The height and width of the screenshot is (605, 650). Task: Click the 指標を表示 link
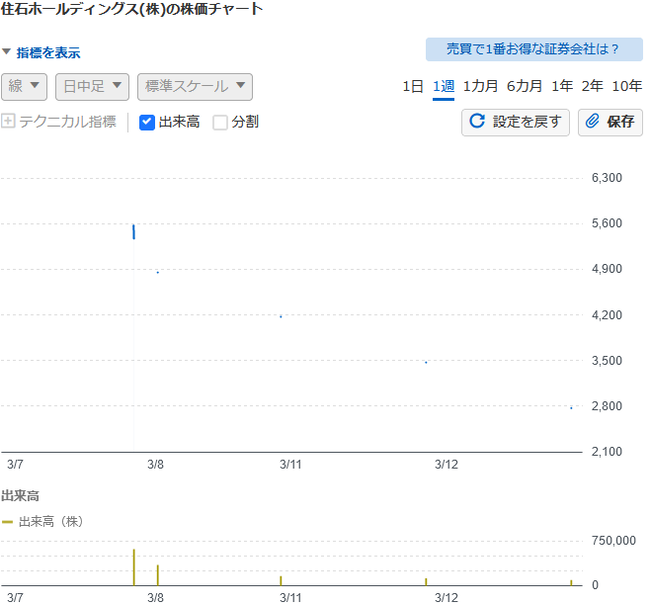click(49, 53)
